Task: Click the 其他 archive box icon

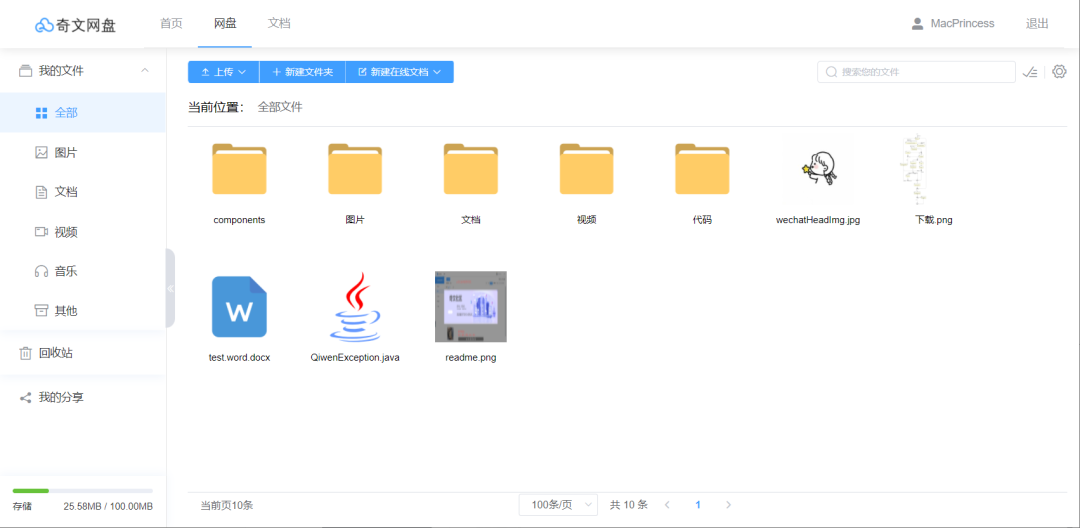Action: [x=41, y=310]
